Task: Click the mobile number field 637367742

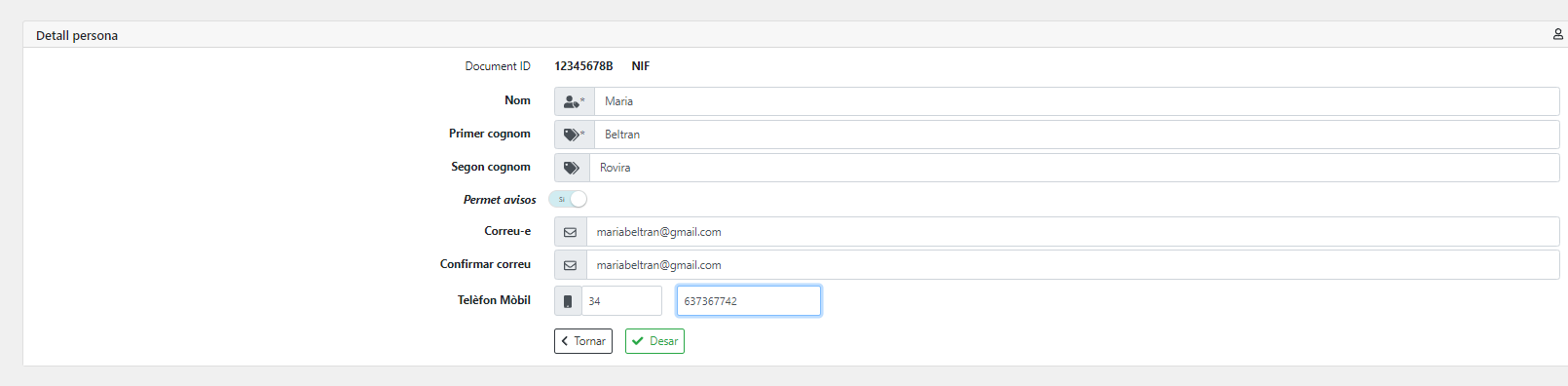Action: (x=749, y=301)
